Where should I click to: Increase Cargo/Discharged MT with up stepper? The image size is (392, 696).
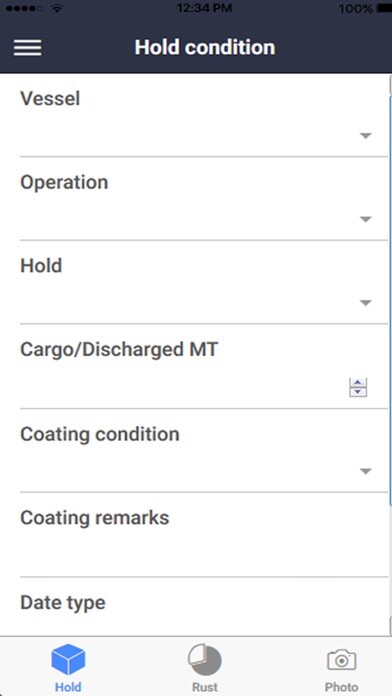[358, 383]
